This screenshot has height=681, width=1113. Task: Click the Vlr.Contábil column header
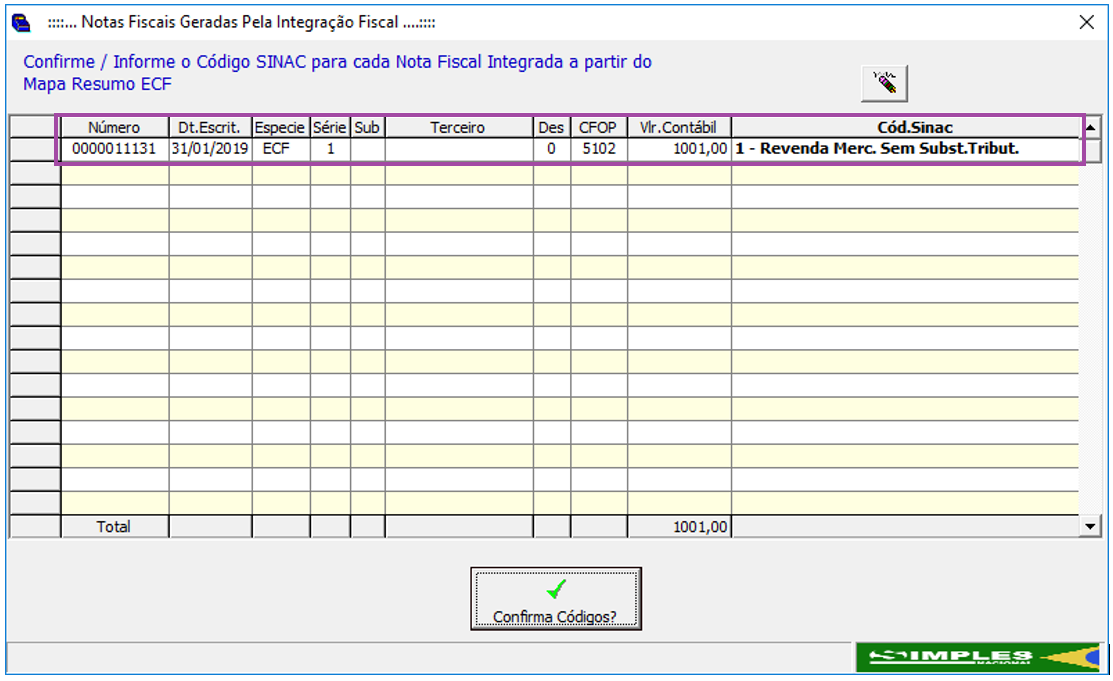[679, 128]
